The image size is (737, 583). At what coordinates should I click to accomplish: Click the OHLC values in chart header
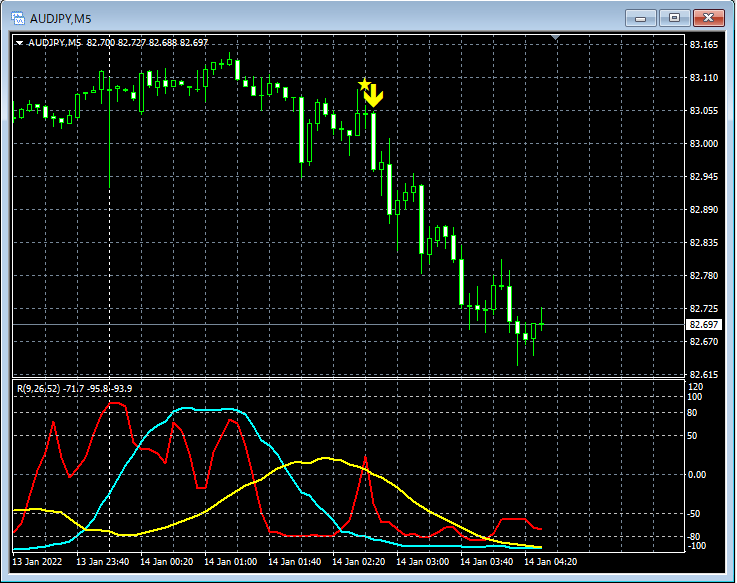[x=147, y=43]
